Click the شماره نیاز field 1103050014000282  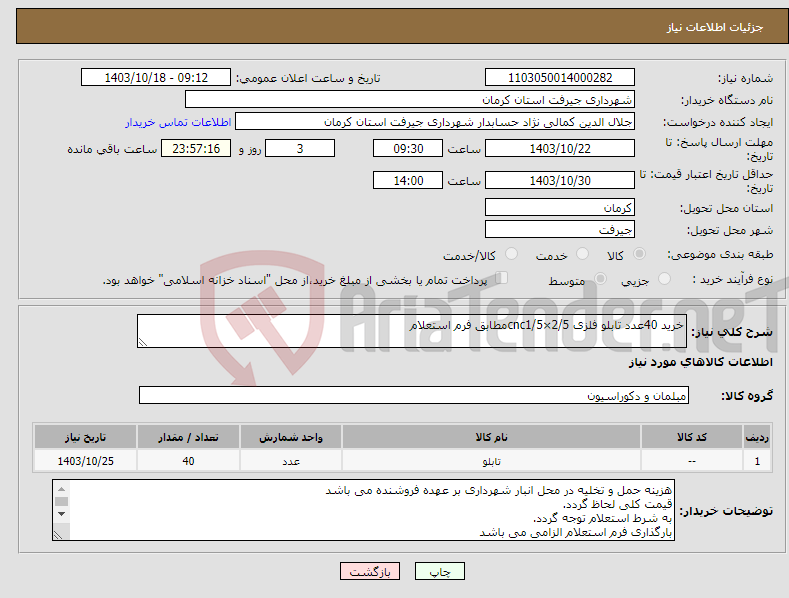pos(560,78)
